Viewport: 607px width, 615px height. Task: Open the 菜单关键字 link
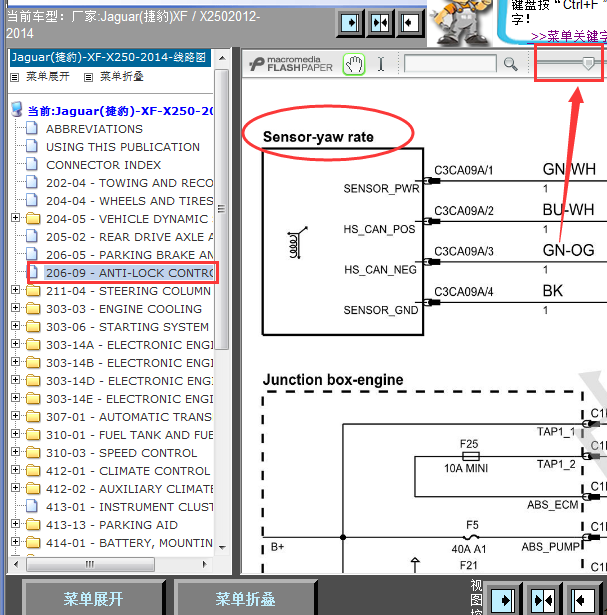click(569, 36)
